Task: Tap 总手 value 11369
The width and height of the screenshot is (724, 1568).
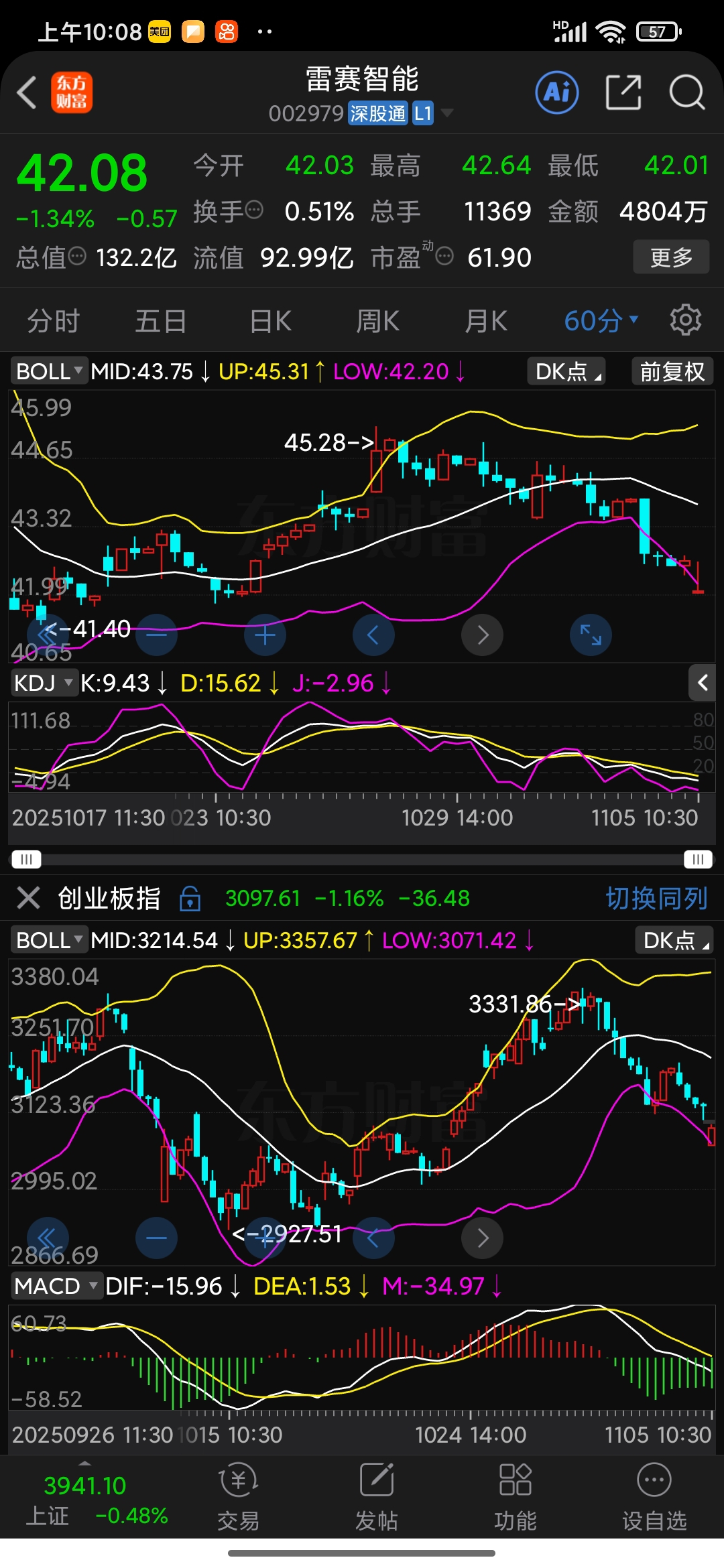Action: coord(497,212)
